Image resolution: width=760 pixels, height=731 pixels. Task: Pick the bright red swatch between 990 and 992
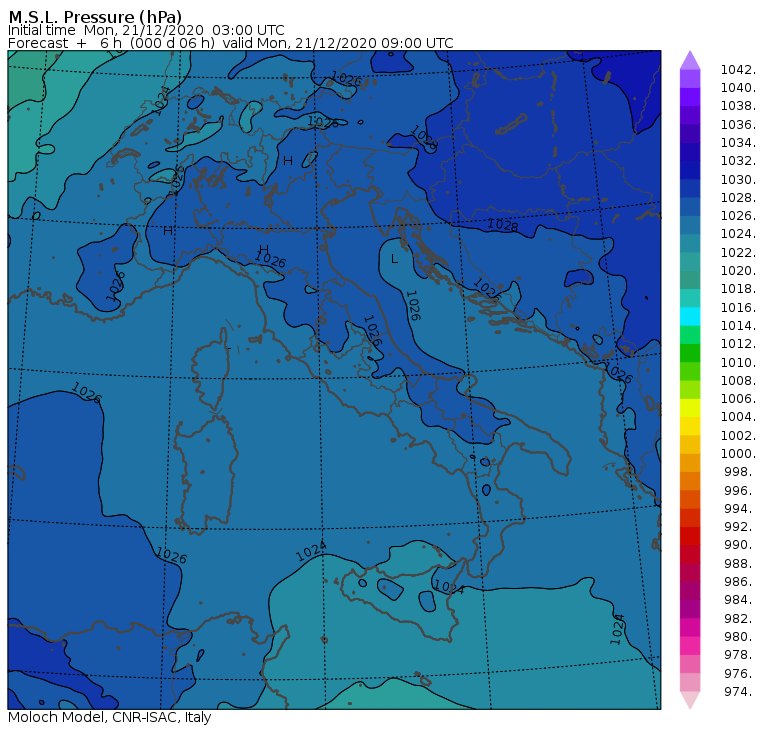point(690,536)
